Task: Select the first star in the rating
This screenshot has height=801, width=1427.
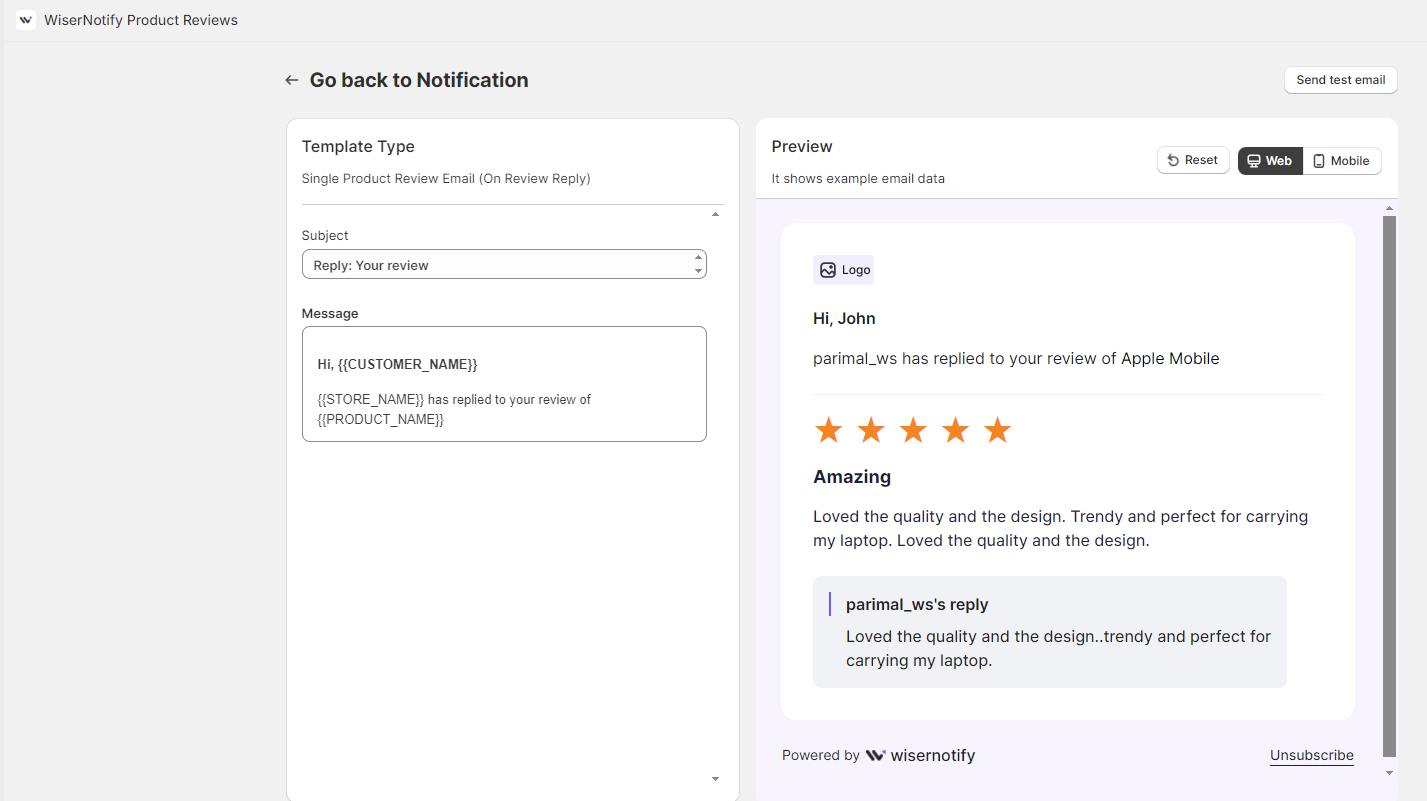Action: coord(828,431)
